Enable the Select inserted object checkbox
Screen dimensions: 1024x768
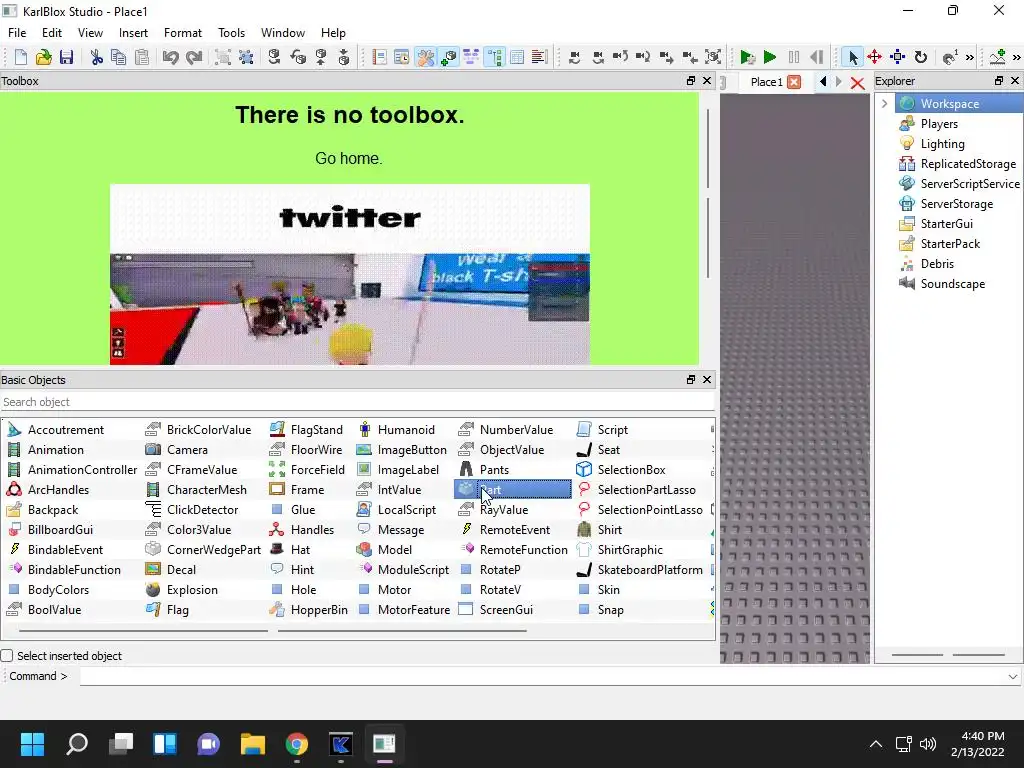pos(7,656)
